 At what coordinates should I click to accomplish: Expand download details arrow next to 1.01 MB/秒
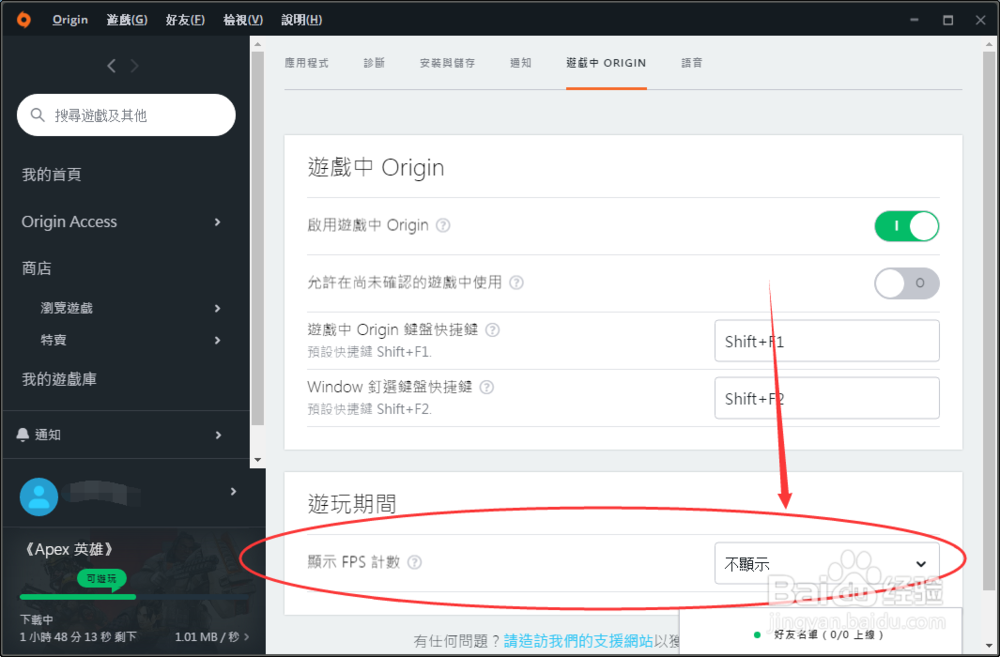click(247, 637)
